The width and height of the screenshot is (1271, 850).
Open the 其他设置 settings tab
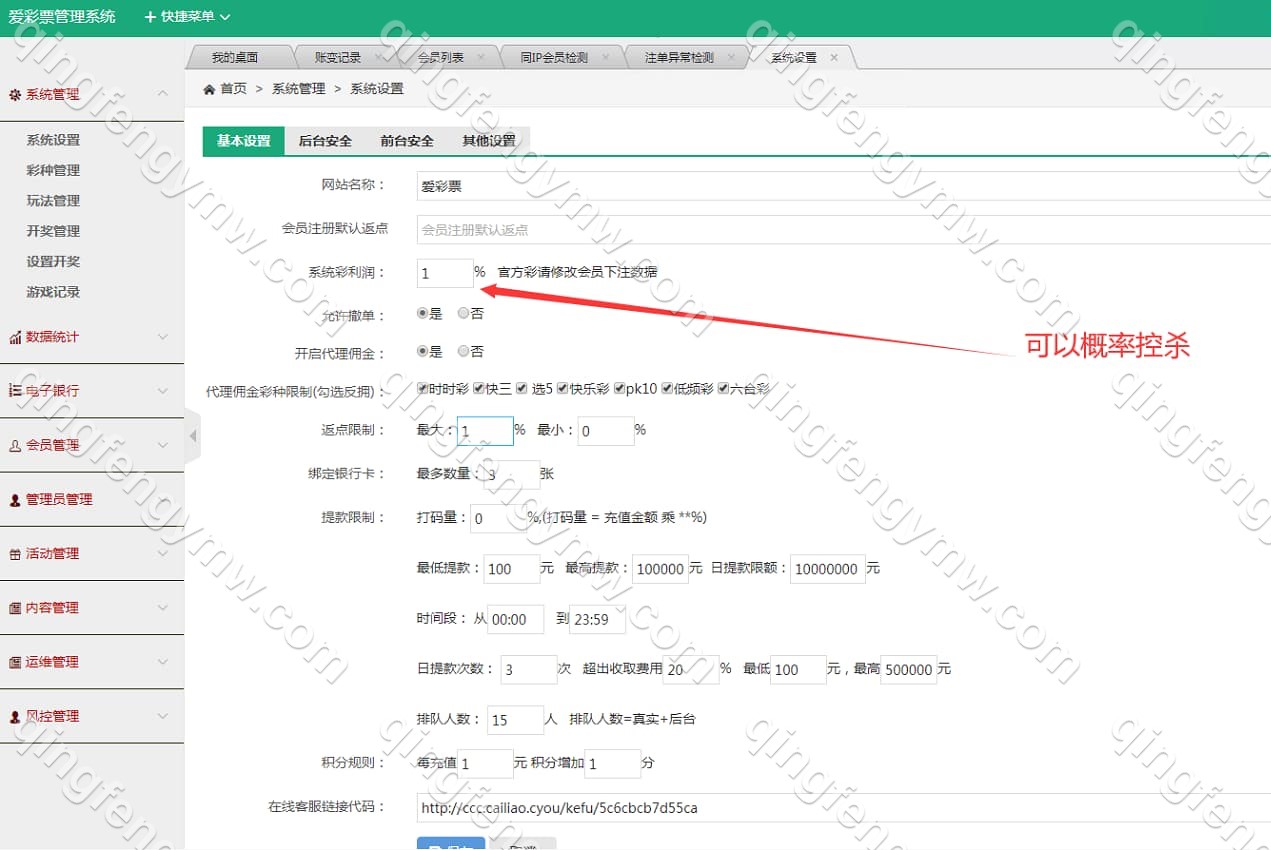489,141
